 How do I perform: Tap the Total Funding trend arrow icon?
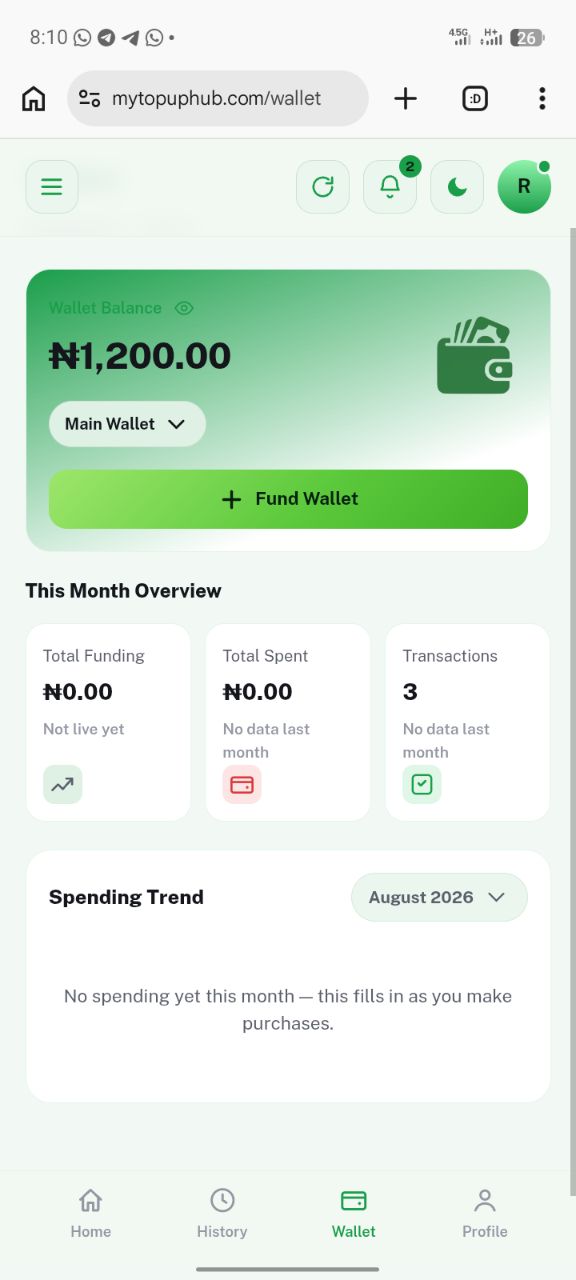pos(63,785)
